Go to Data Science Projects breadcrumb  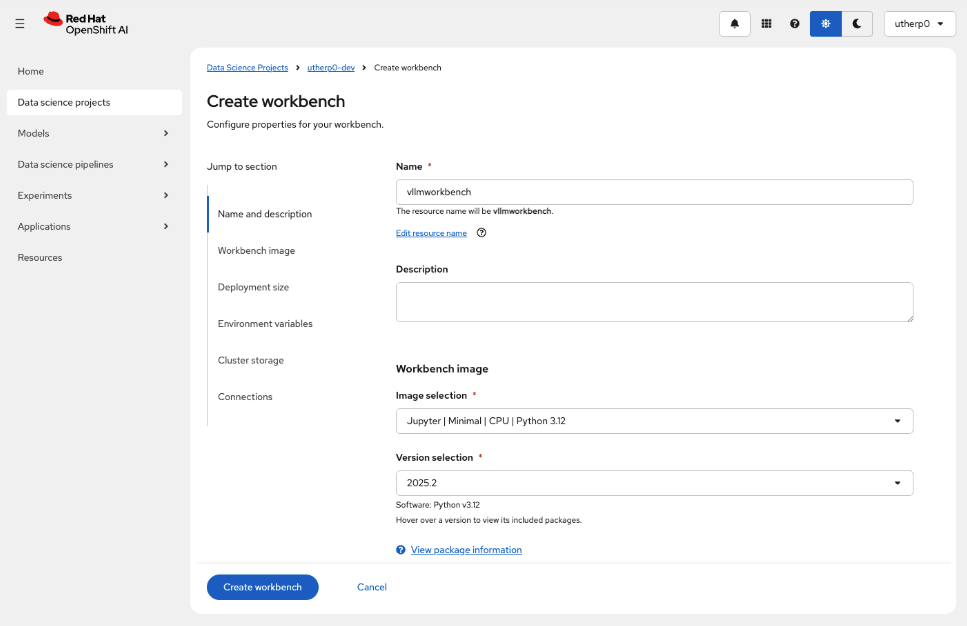click(247, 68)
